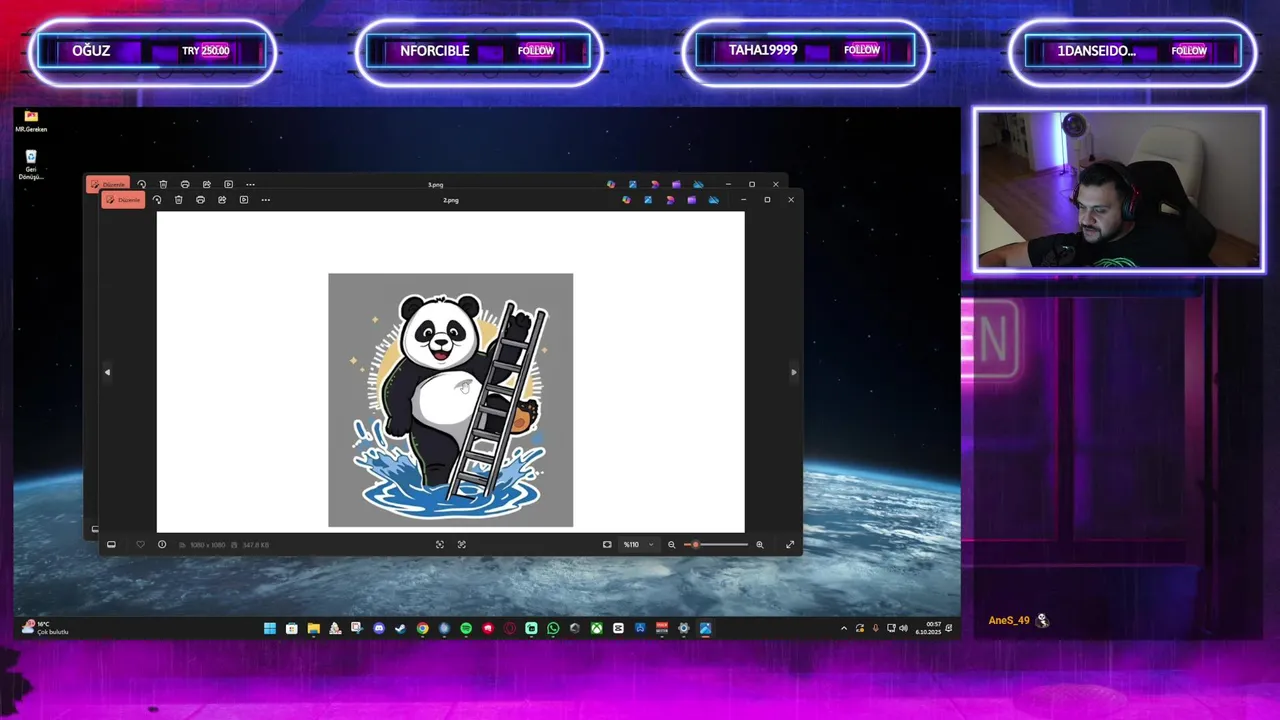Click the visual search scan icon
The width and height of the screenshot is (1280, 720).
click(x=440, y=545)
